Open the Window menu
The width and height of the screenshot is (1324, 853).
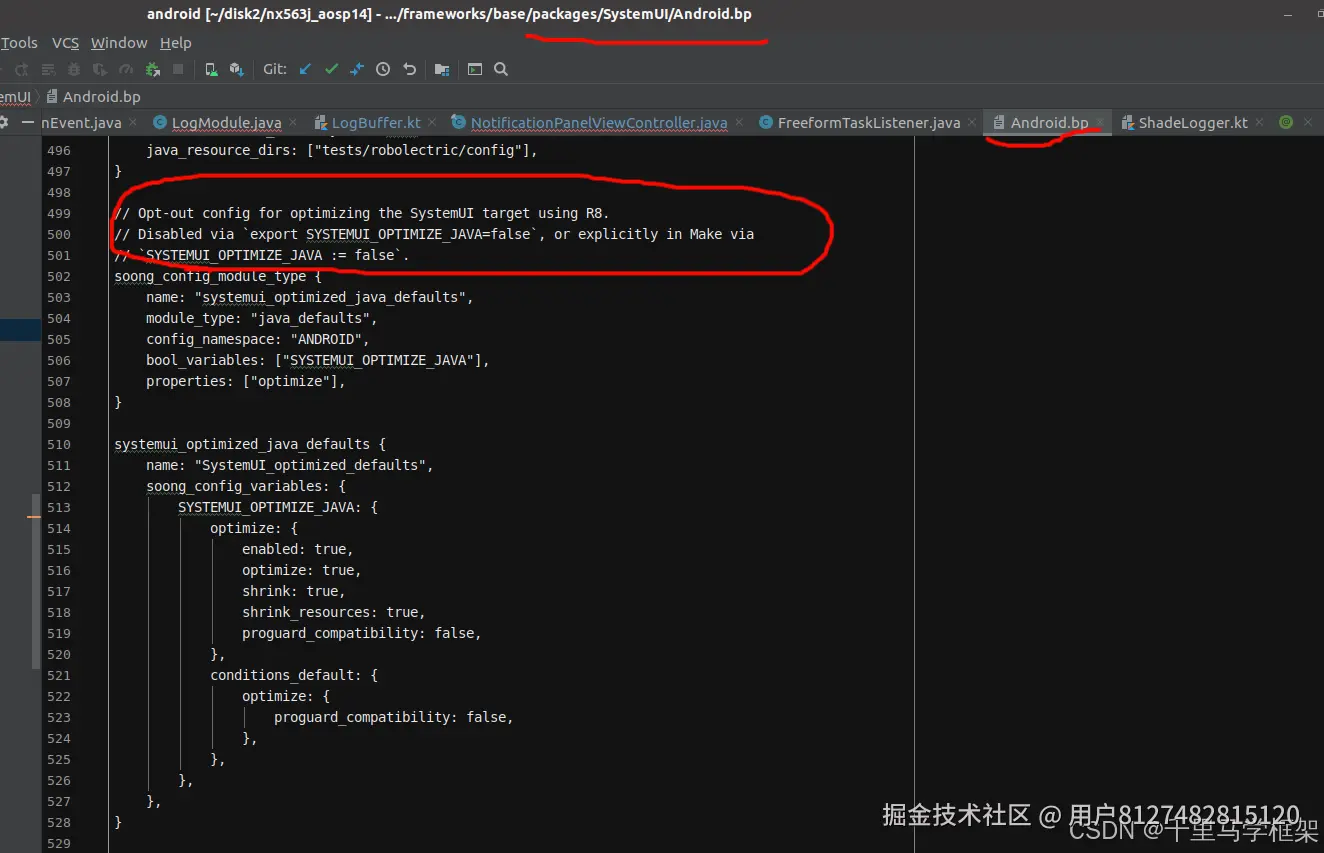click(x=119, y=43)
